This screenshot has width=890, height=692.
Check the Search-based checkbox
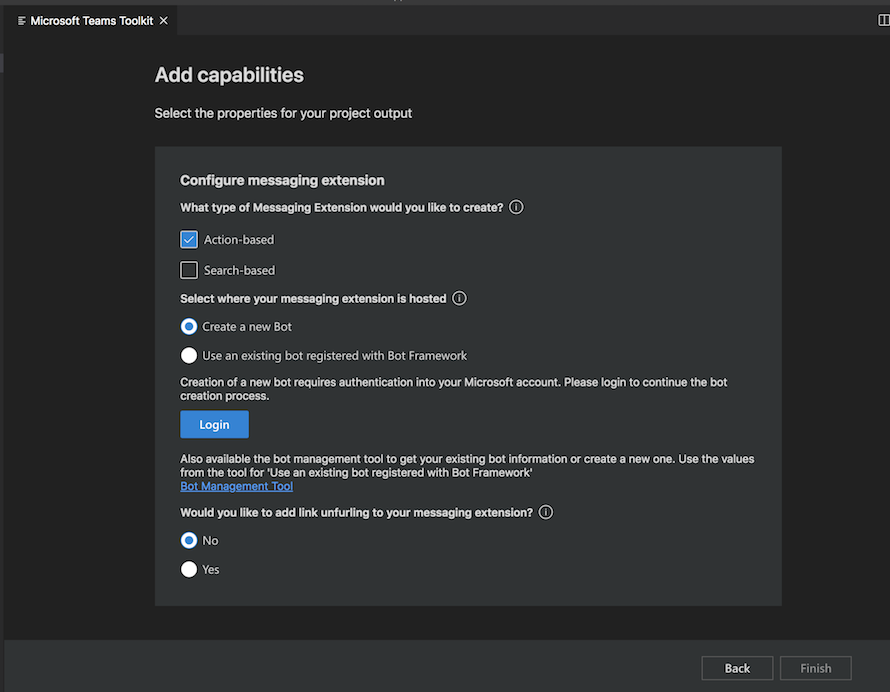[x=189, y=270]
